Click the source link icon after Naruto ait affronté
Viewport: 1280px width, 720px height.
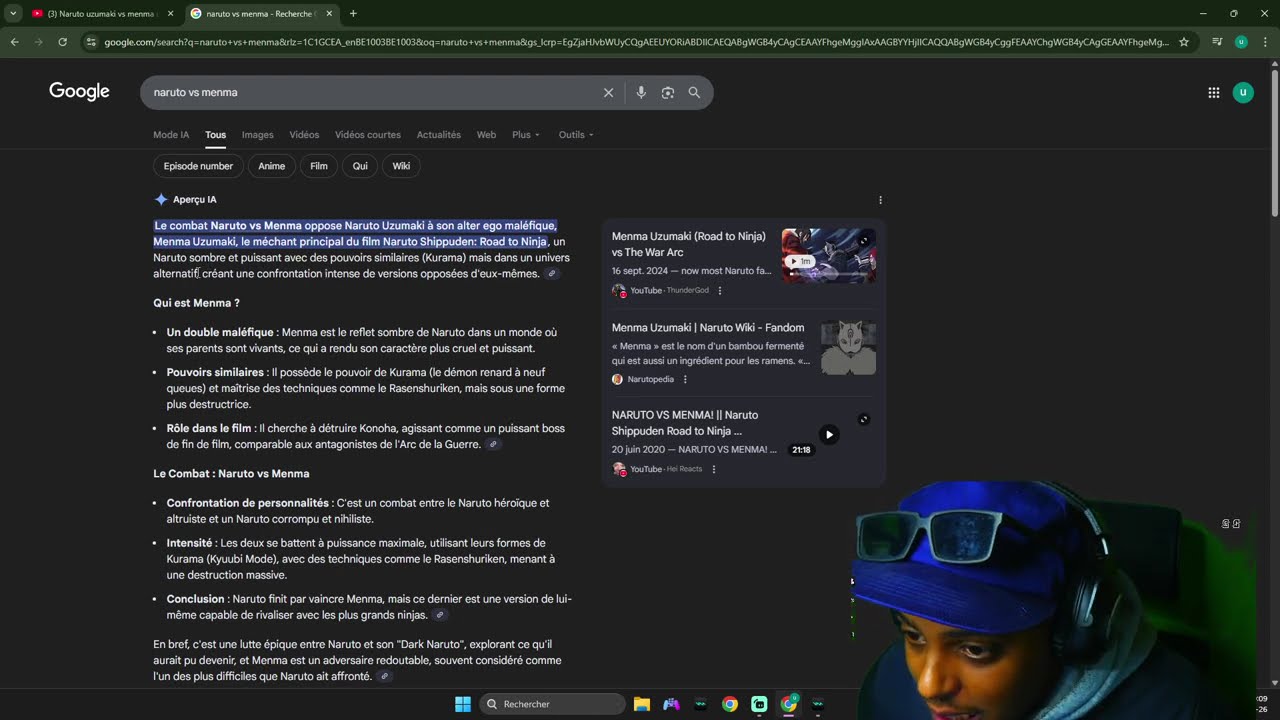(x=384, y=677)
